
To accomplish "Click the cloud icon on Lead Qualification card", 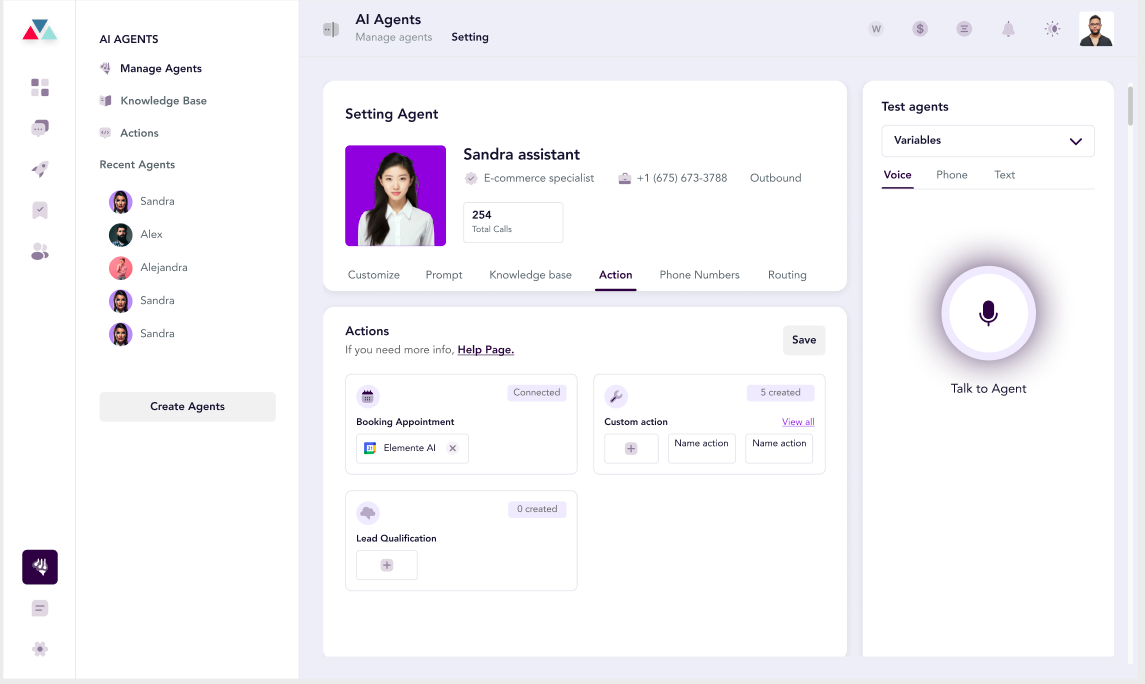I will click(367, 513).
